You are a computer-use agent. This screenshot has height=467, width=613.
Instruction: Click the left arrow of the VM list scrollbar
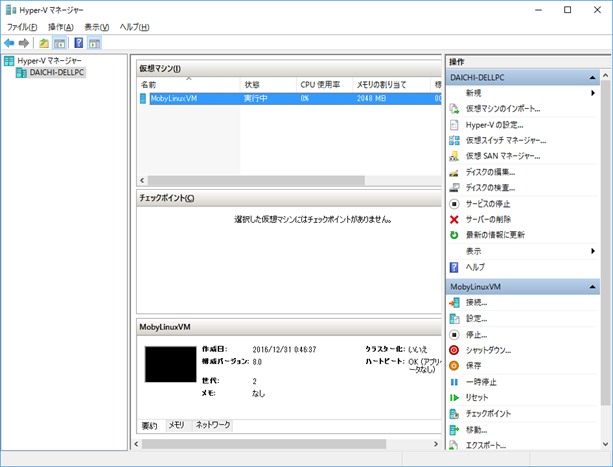tap(142, 181)
